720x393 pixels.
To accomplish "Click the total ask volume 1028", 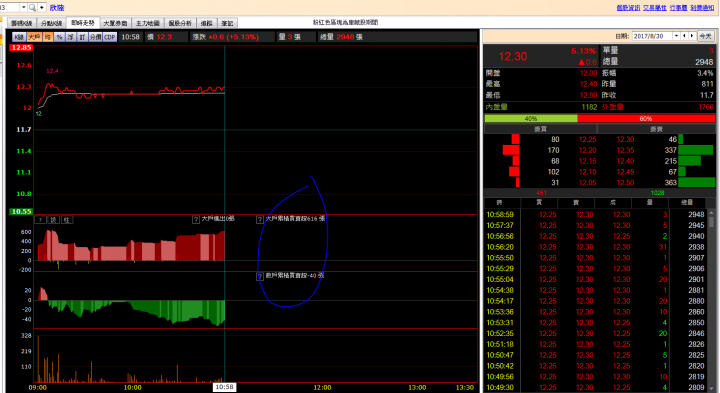I will click(x=657, y=193).
